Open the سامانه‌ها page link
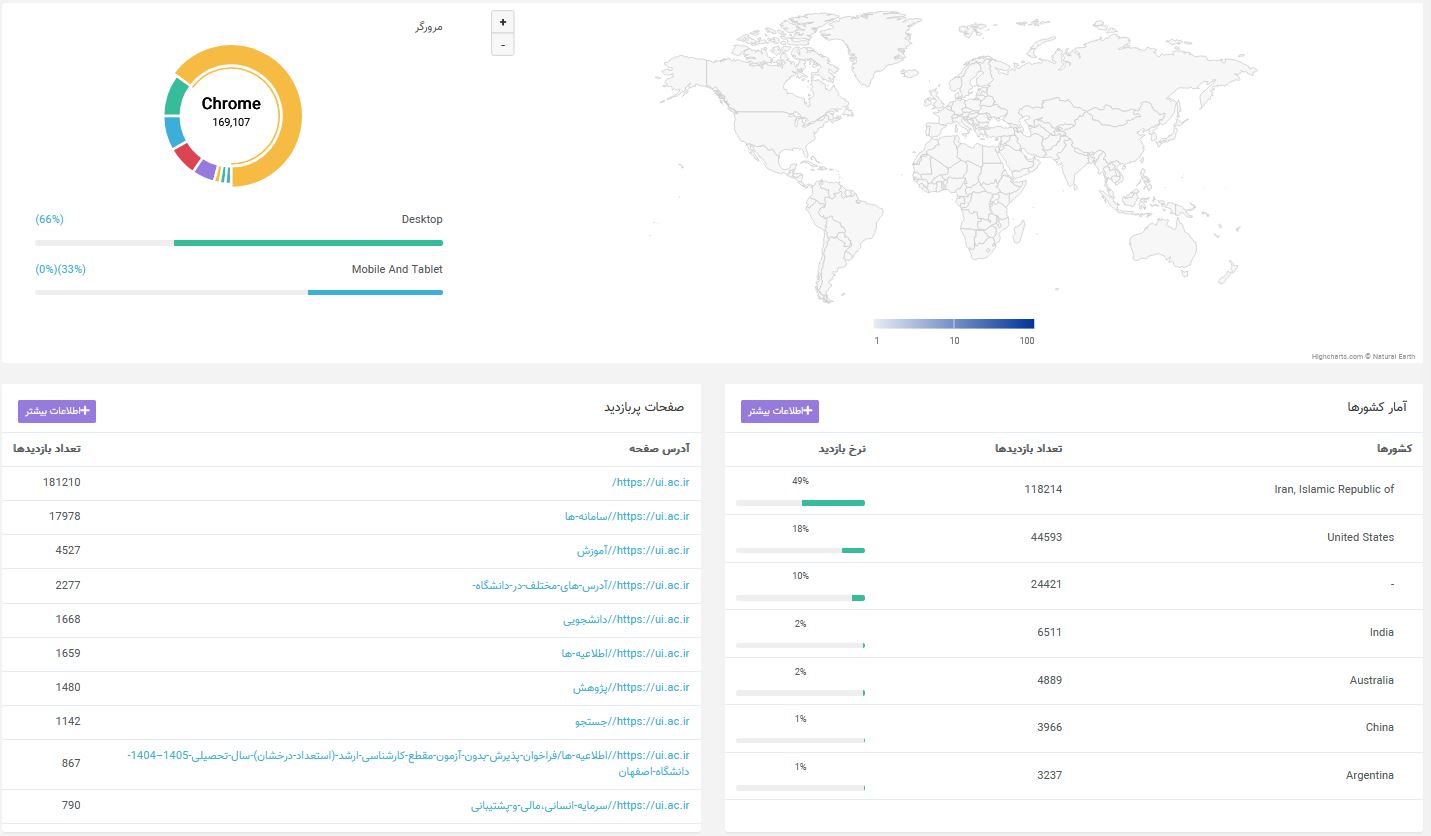1431x836 pixels. click(627, 516)
